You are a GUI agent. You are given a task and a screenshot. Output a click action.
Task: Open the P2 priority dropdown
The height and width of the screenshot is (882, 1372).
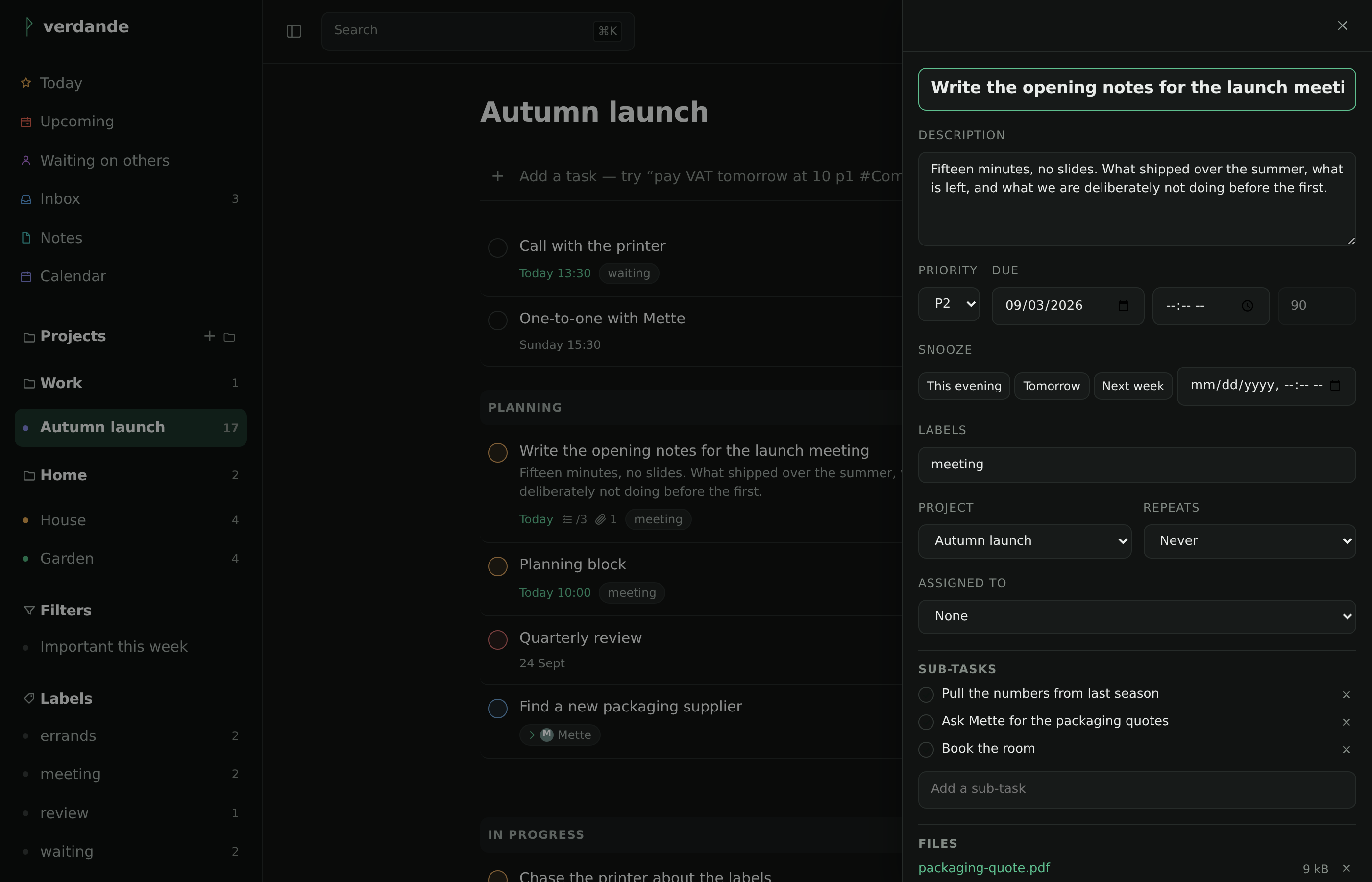coord(949,304)
